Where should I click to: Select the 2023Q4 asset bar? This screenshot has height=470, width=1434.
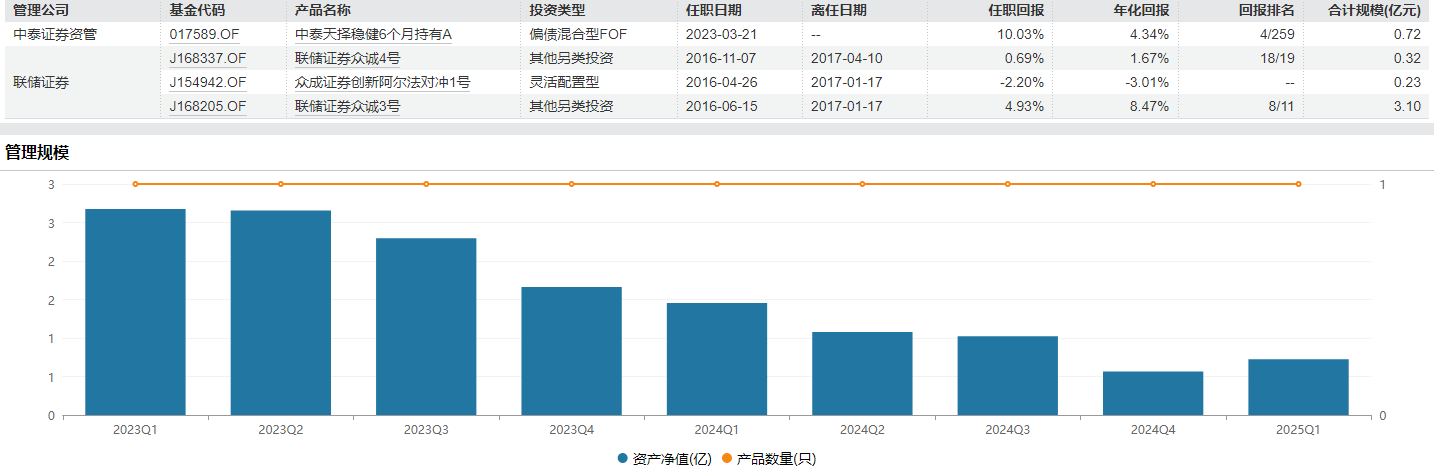coord(571,351)
